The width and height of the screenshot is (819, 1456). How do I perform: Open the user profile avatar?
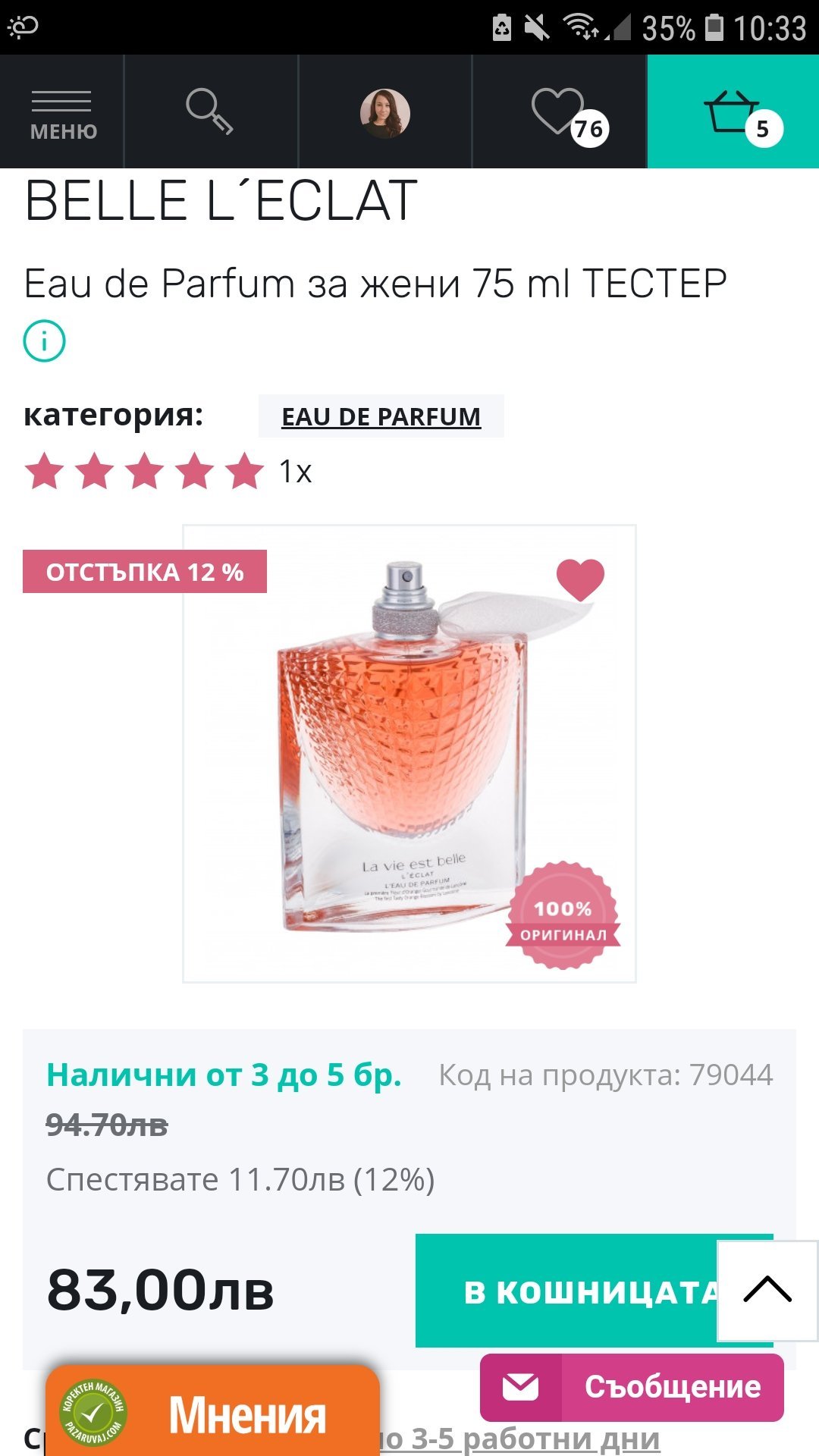tap(384, 113)
